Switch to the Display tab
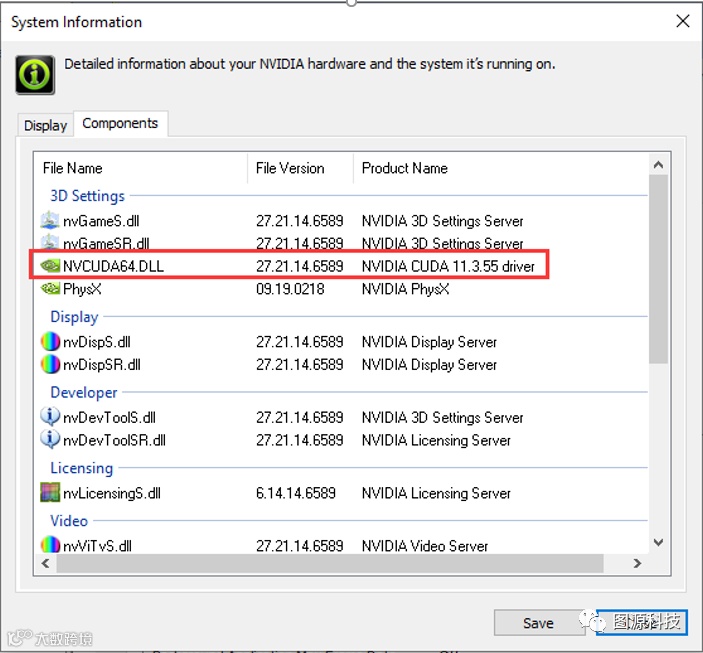 [45, 125]
